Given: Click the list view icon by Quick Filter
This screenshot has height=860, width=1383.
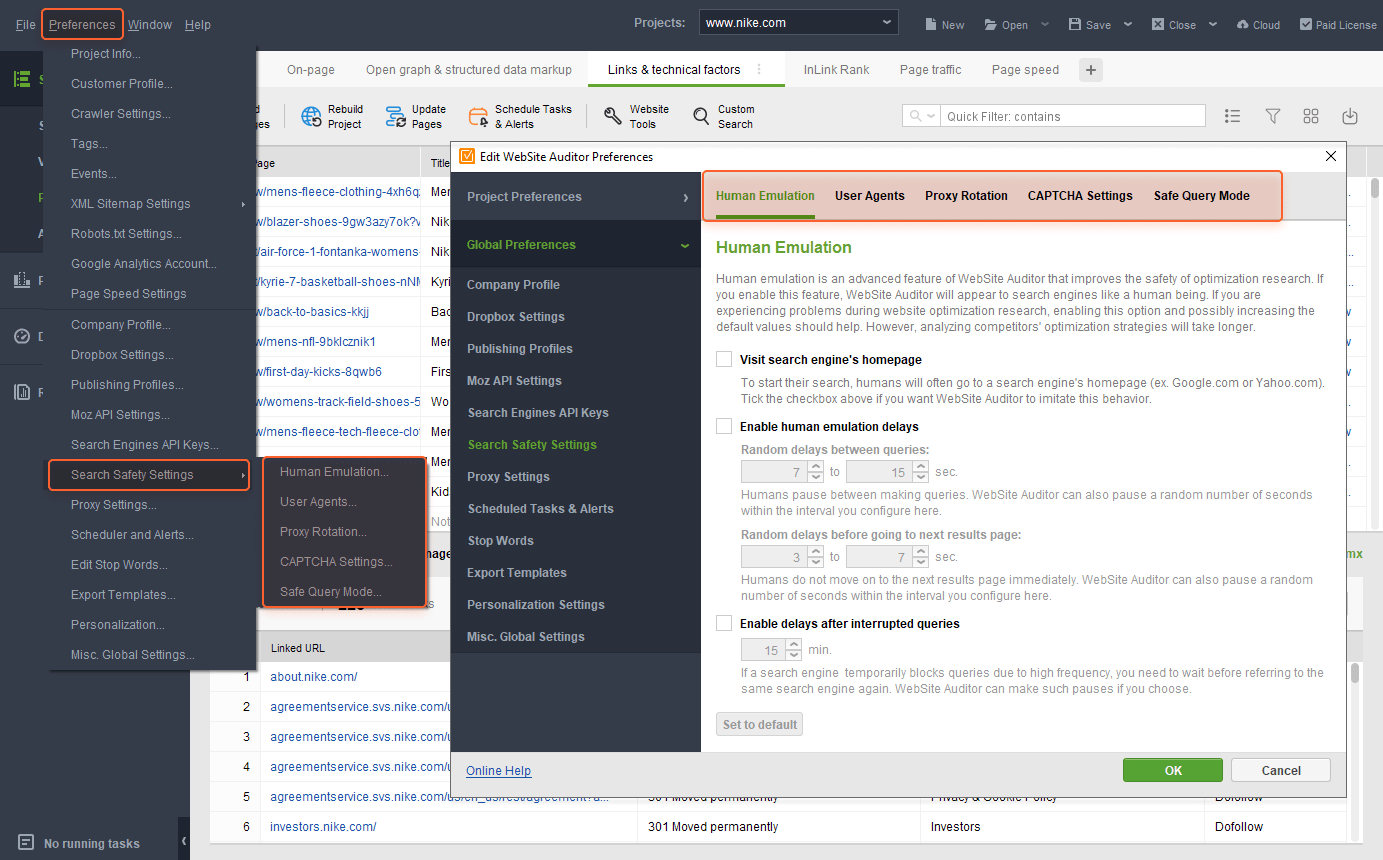Looking at the screenshot, I should coord(1232,116).
